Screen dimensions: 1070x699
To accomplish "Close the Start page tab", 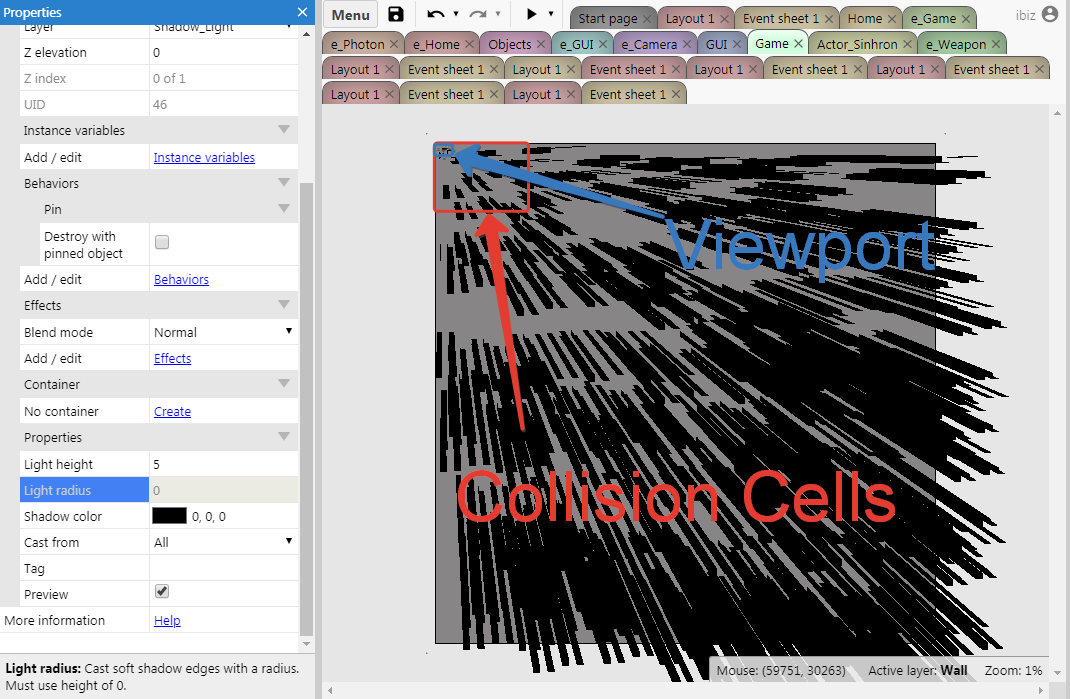I will [x=647, y=19].
